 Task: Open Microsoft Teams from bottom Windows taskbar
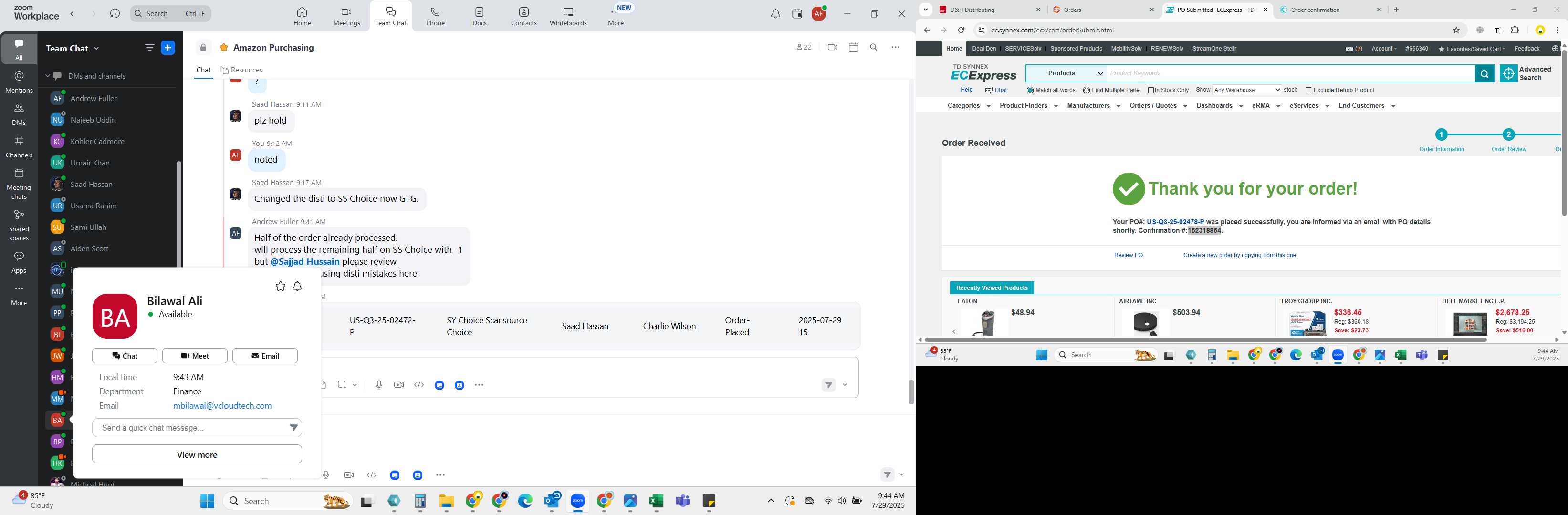tap(682, 501)
